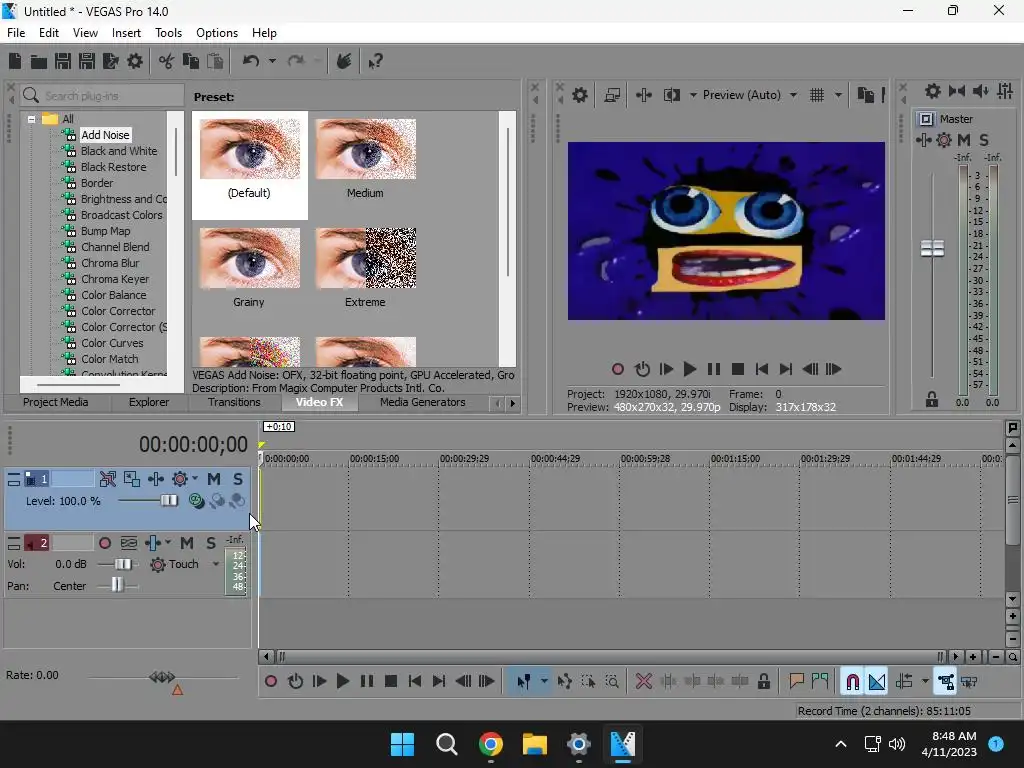Open the split screen view dropdown arrow

pos(693,95)
